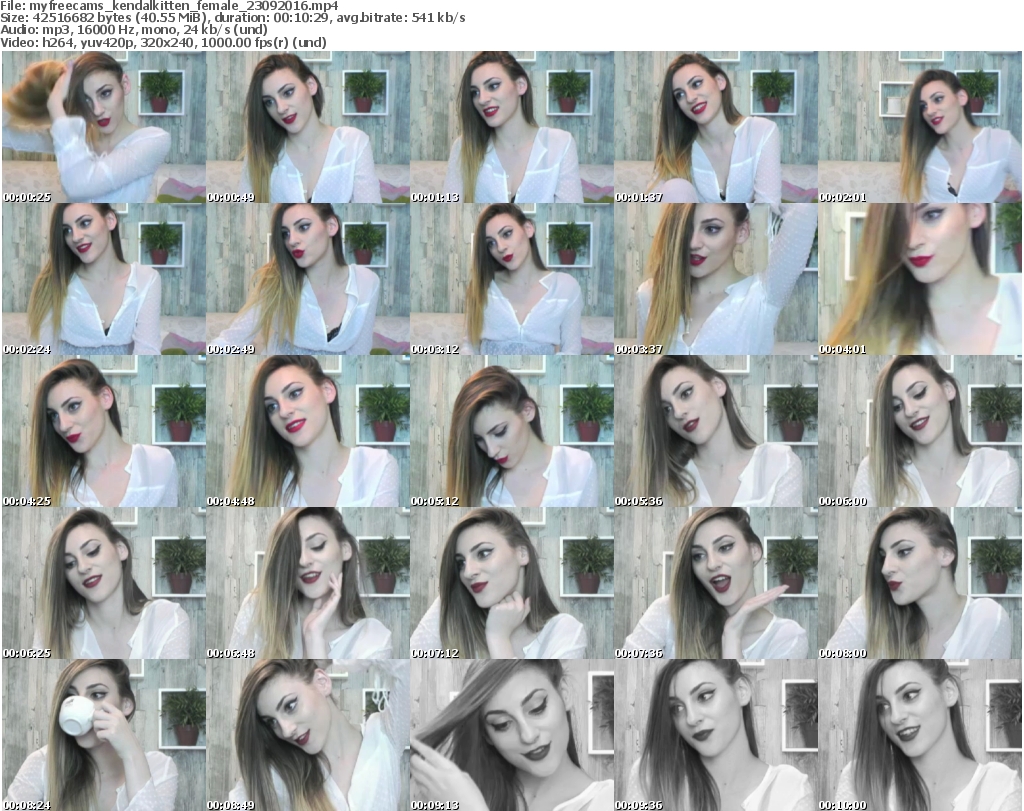Click the Size line showing 40.55 MiB
The width and height of the screenshot is (1024, 811).
click(232, 18)
